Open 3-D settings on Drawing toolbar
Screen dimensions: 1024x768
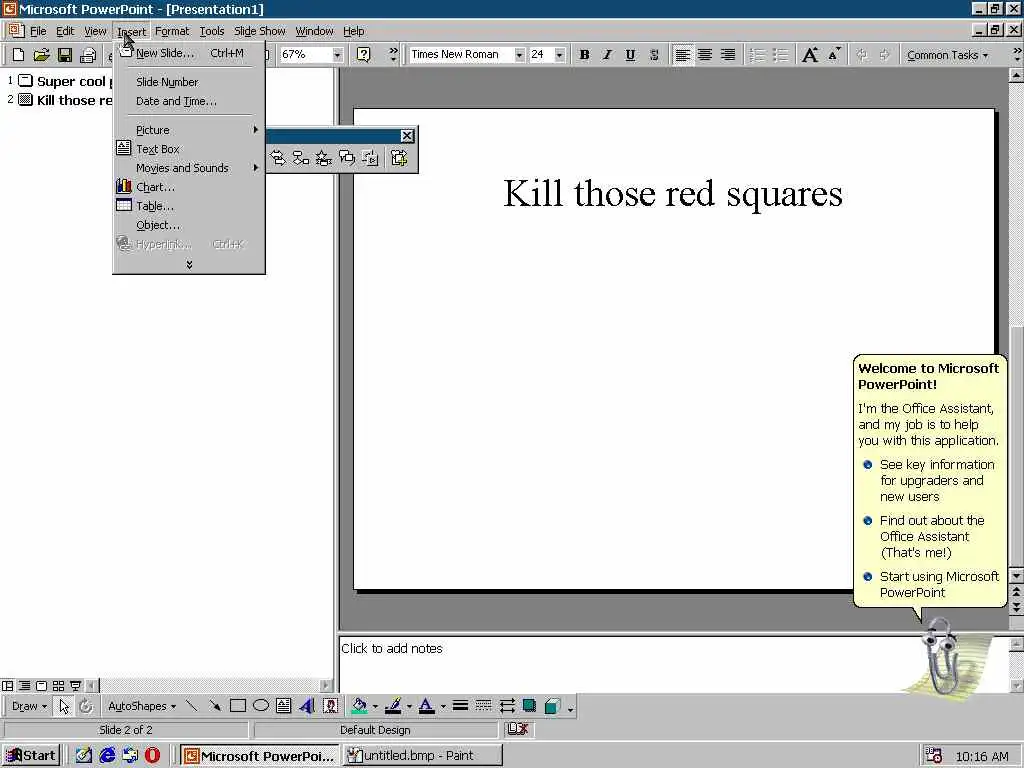point(552,706)
